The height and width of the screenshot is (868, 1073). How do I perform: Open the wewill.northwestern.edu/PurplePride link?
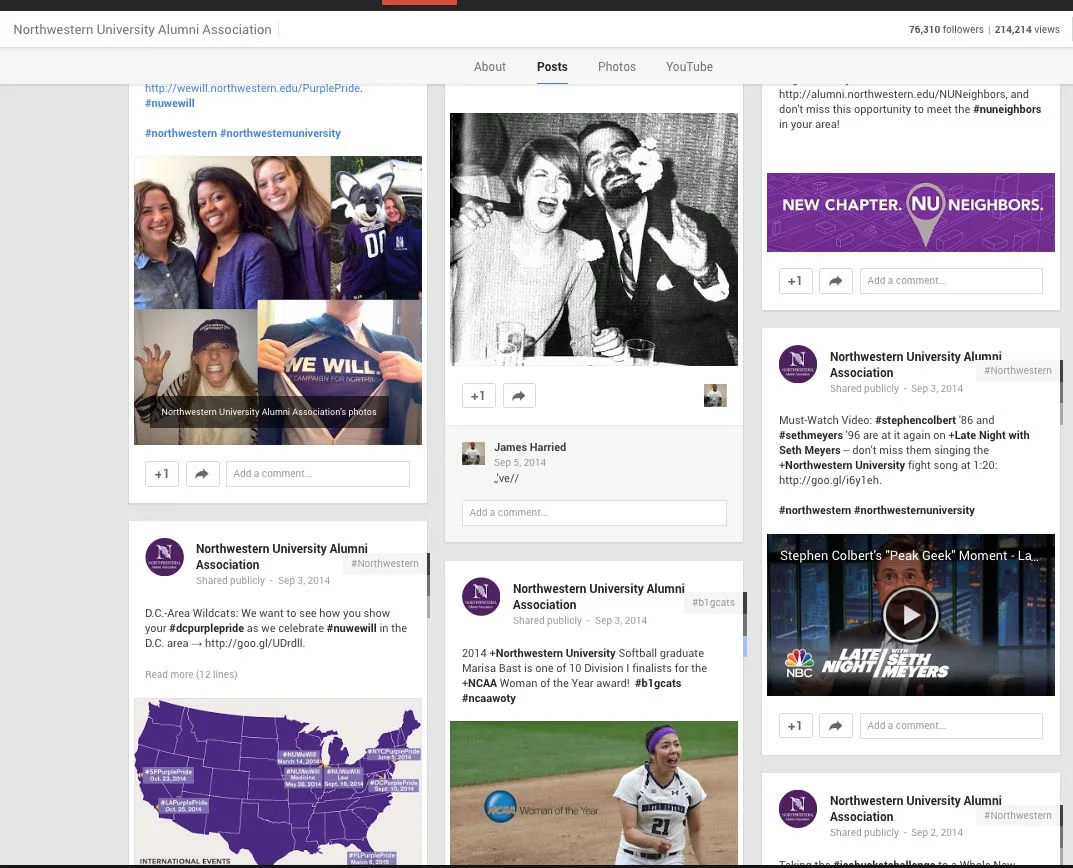(253, 88)
